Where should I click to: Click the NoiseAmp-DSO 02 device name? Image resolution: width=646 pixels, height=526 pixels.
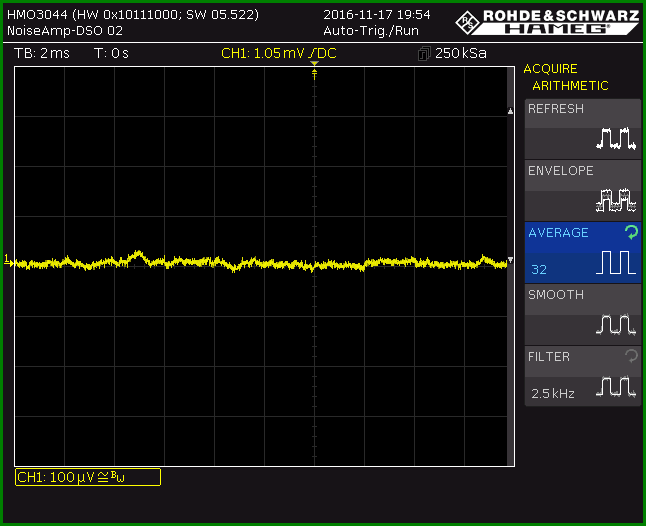coord(65,31)
